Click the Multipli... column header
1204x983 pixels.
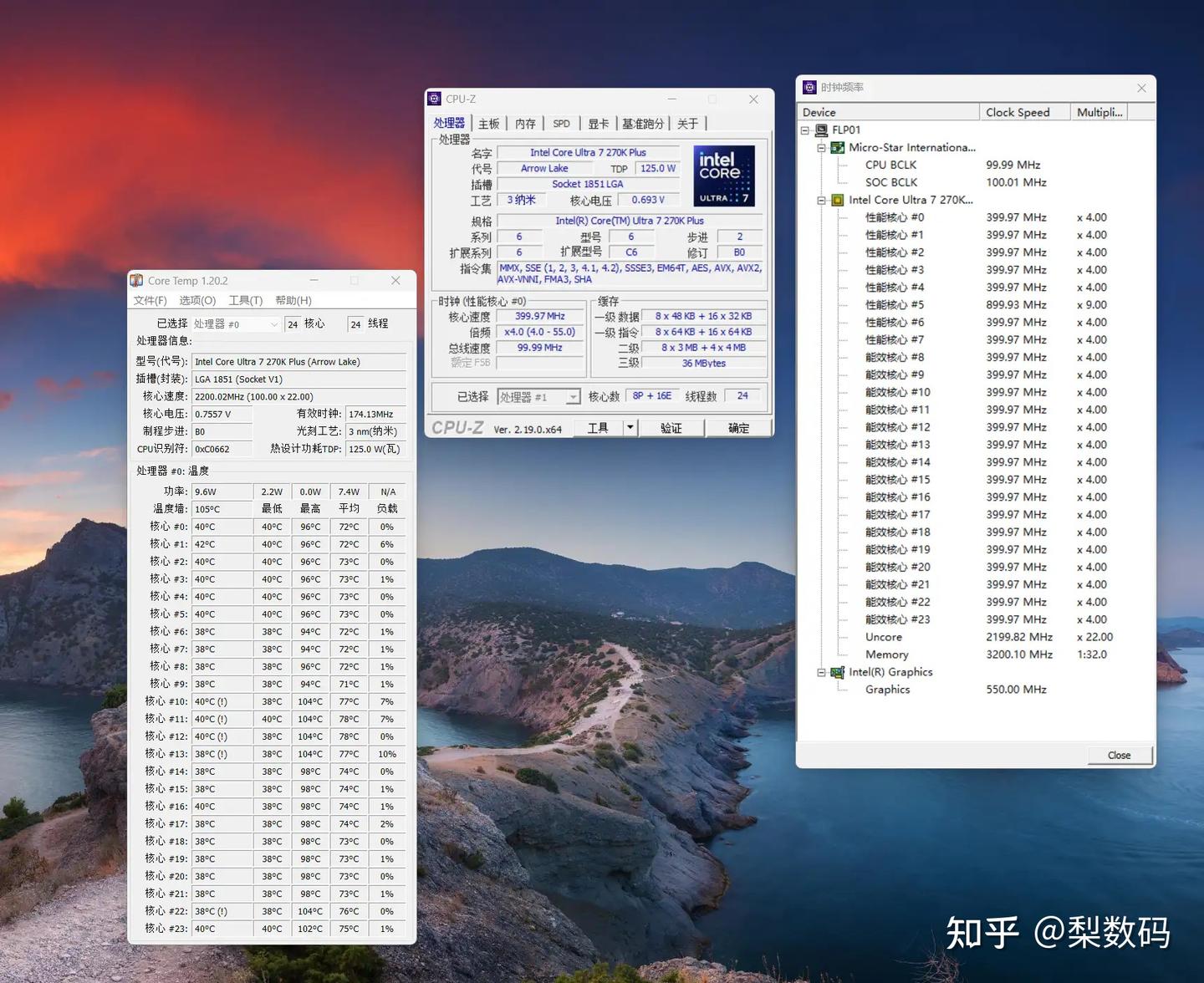coord(1100,112)
